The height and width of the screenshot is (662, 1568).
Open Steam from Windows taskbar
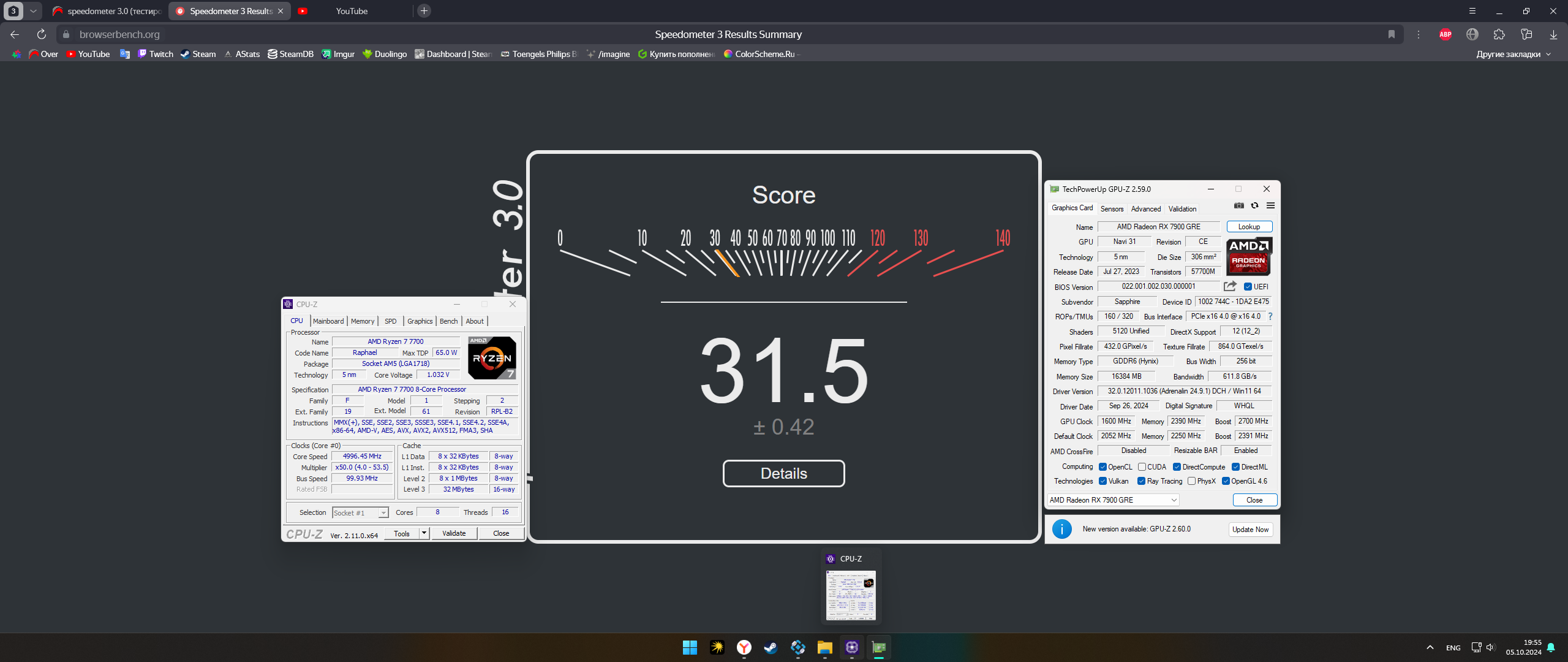(771, 647)
